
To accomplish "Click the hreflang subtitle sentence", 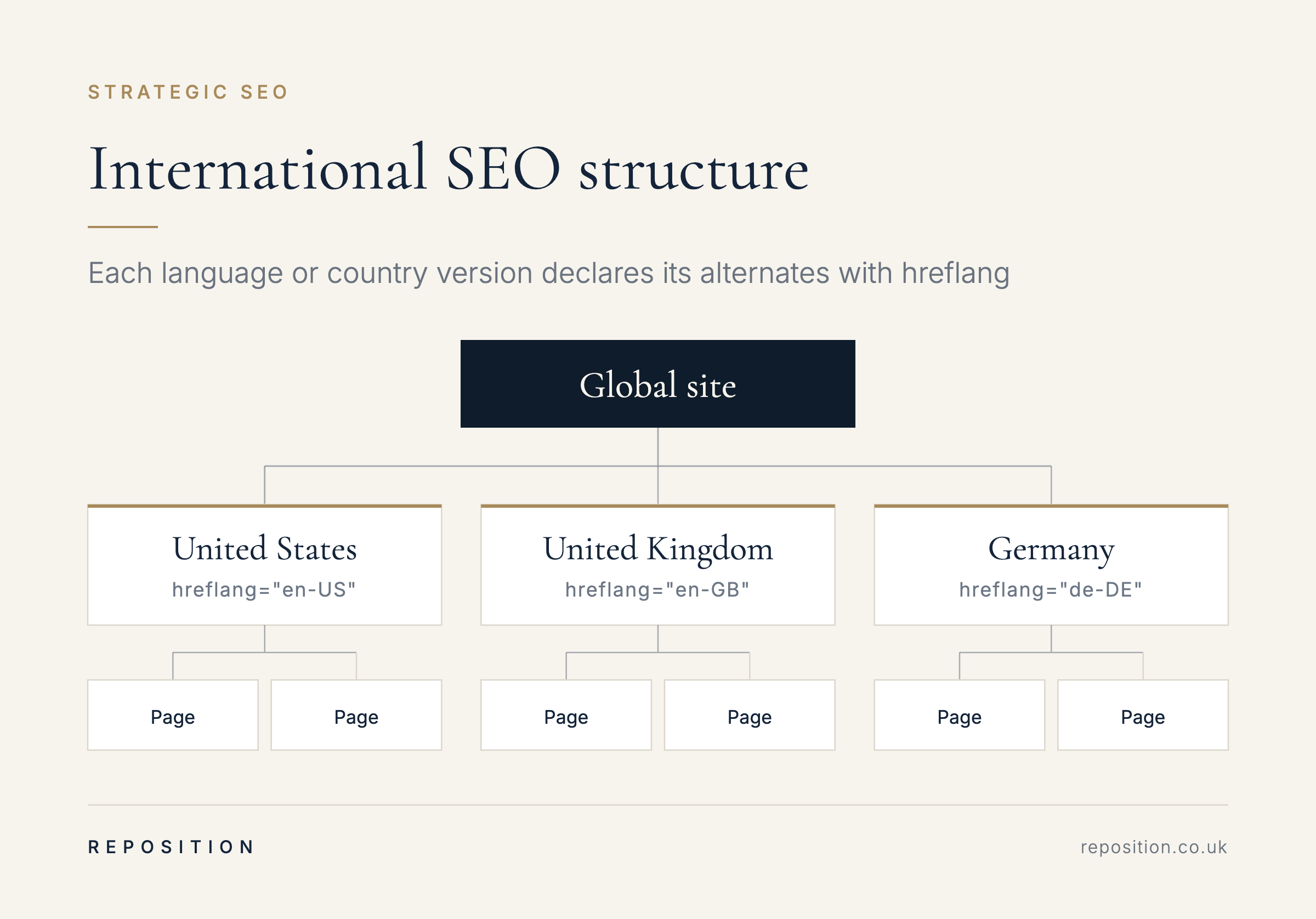I will (548, 274).
